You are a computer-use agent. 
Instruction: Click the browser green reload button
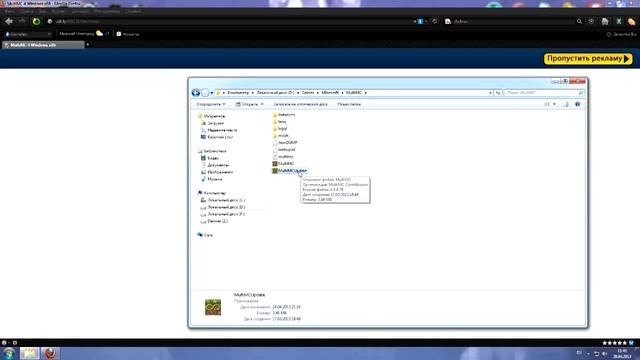pyautogui.click(x=36, y=21)
